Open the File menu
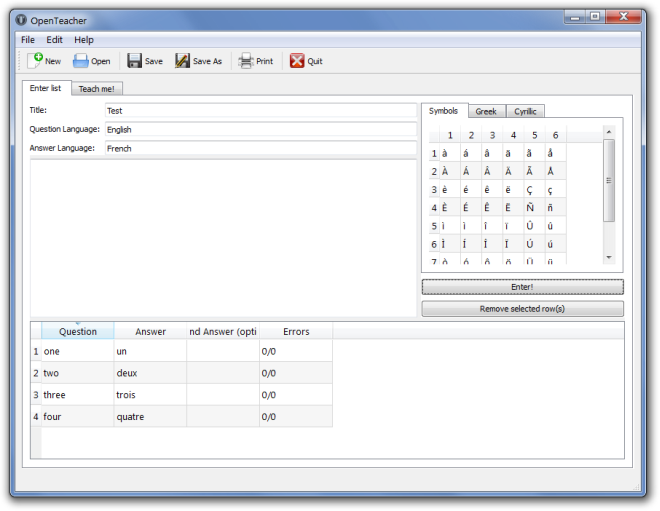Image resolution: width=660 pixels, height=511 pixels. pyautogui.click(x=28, y=40)
